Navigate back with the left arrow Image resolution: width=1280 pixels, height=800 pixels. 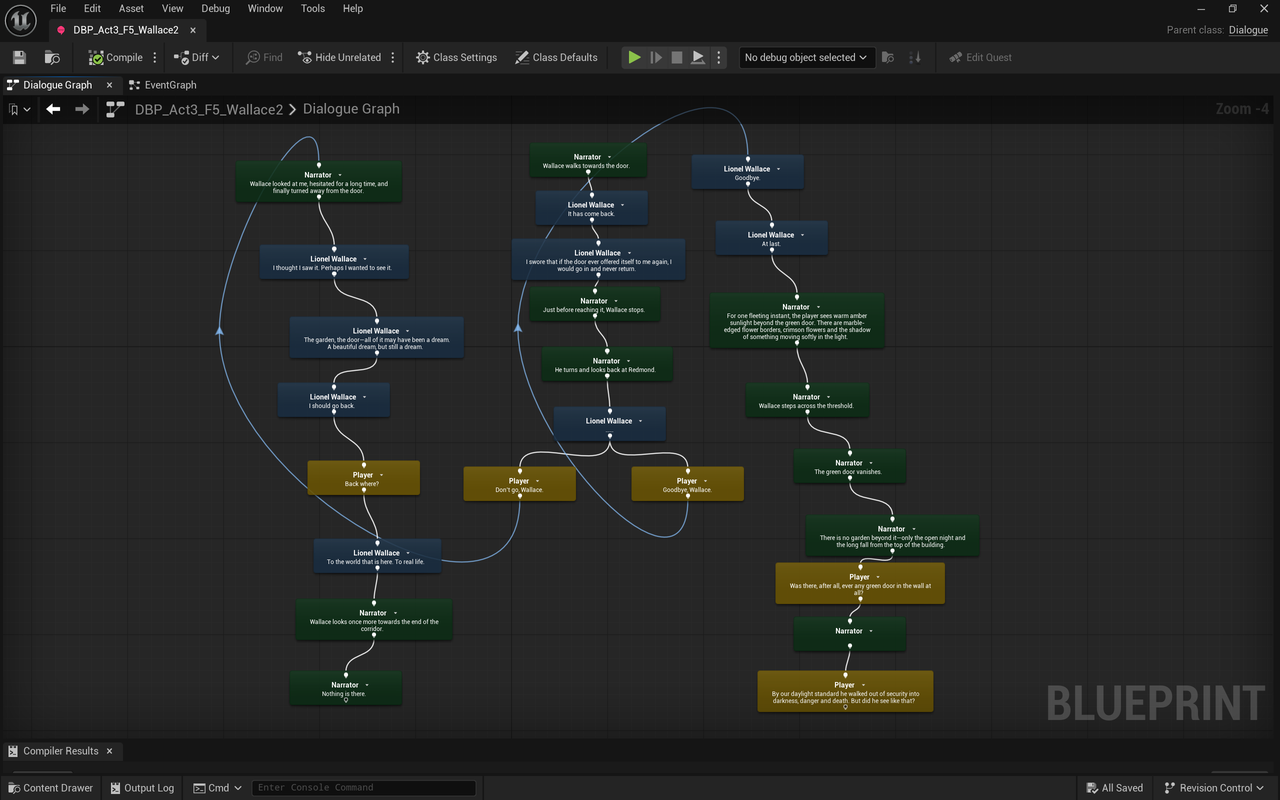coord(54,109)
